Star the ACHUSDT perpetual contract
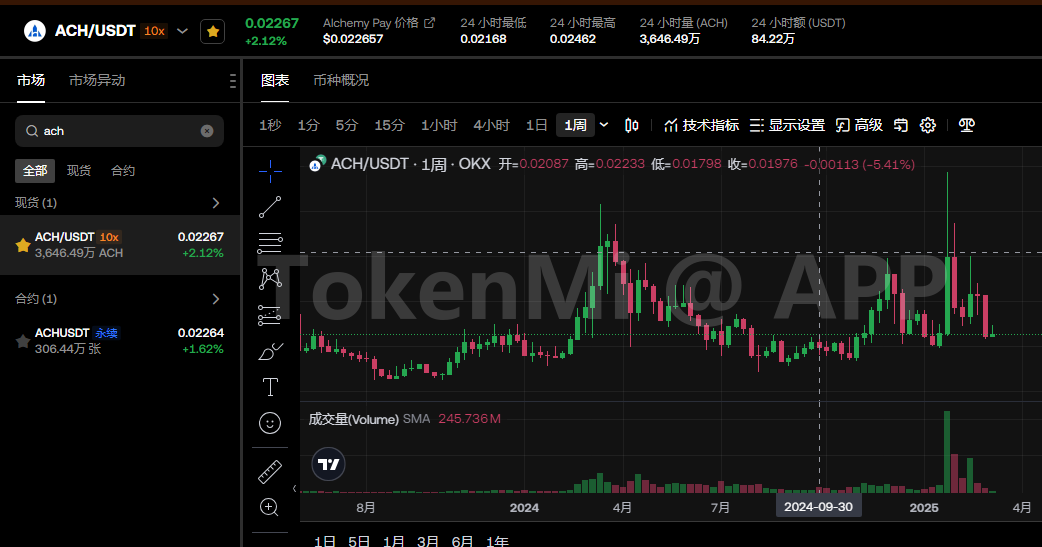Image resolution: width=1042 pixels, height=547 pixels. pyautogui.click(x=22, y=341)
